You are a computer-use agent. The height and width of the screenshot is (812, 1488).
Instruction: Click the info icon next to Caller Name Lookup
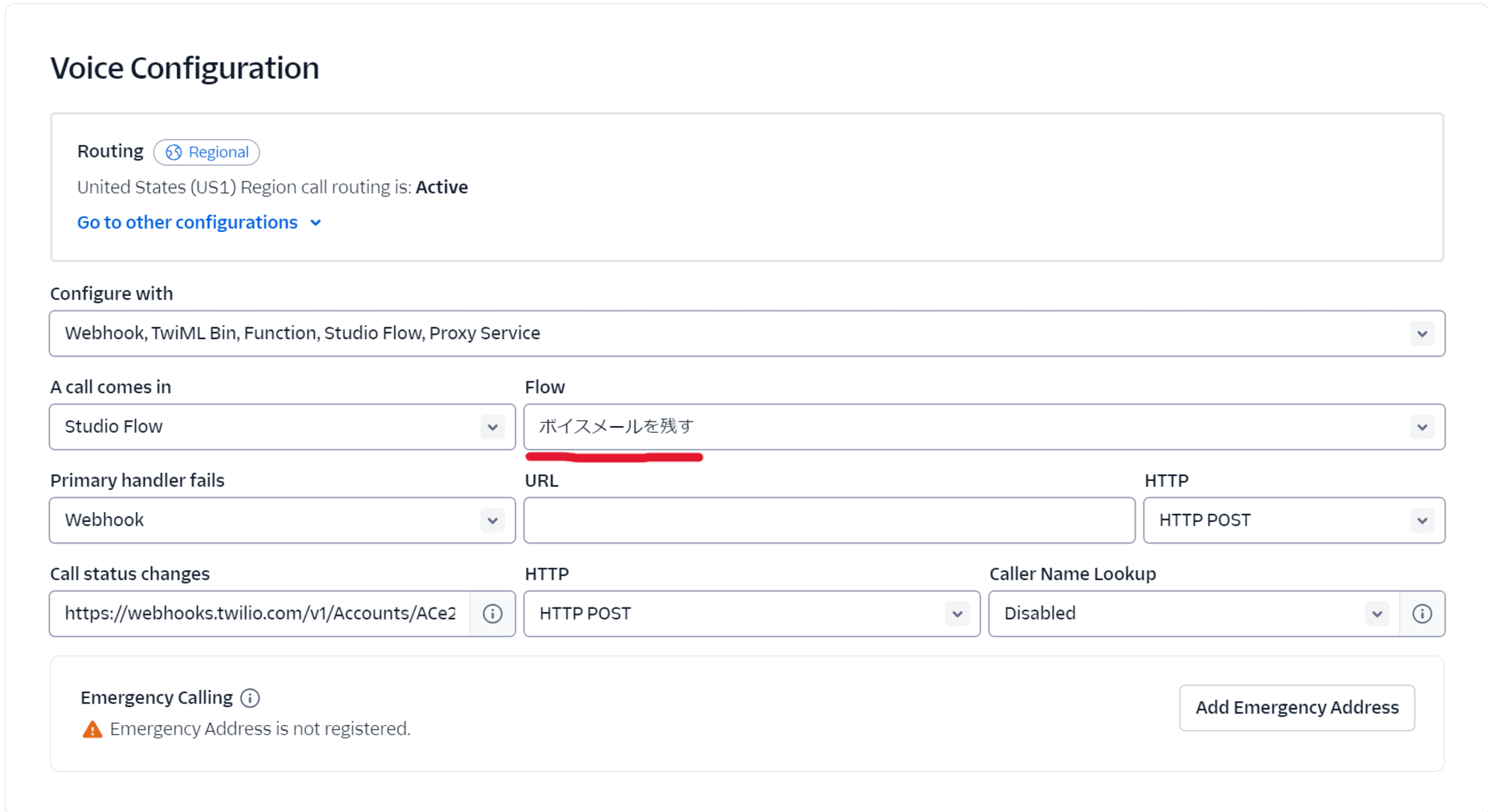1422,613
